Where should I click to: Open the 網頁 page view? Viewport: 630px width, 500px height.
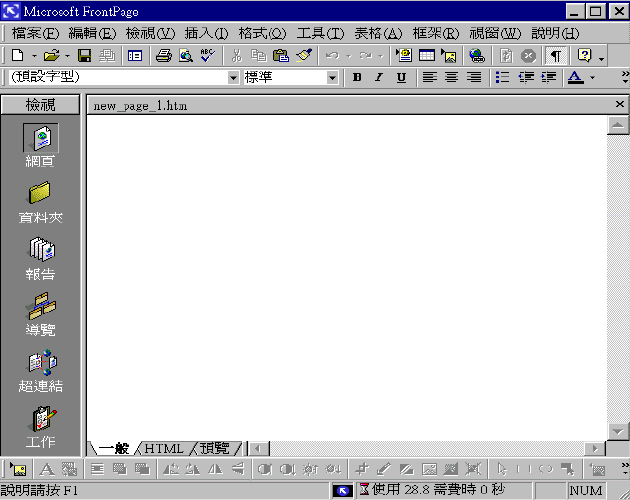click(x=40, y=145)
